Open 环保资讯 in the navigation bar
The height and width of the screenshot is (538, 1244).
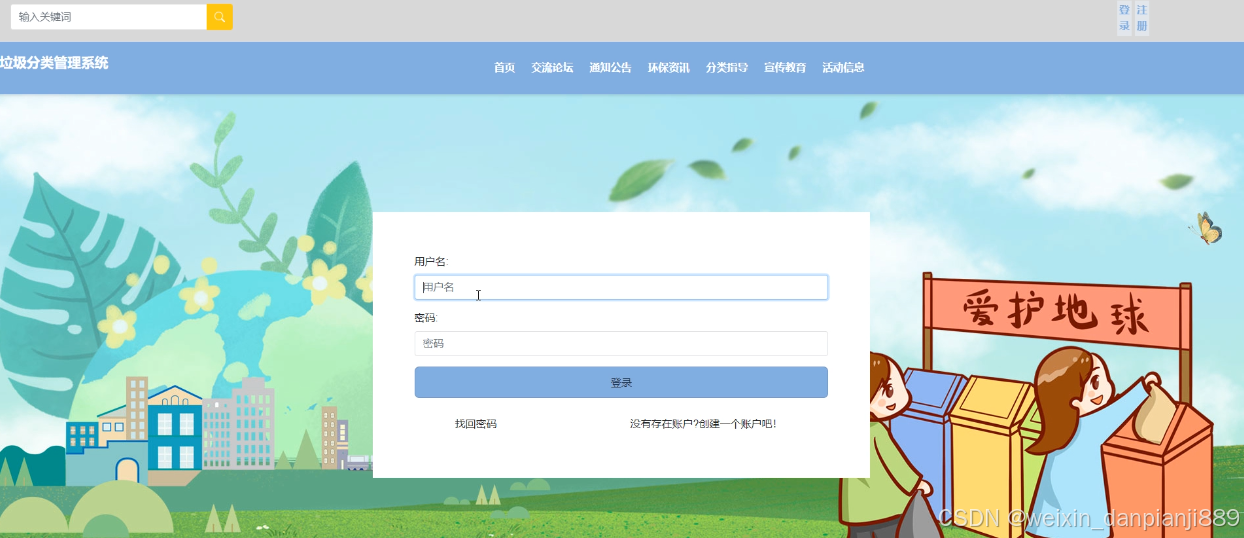tap(668, 68)
